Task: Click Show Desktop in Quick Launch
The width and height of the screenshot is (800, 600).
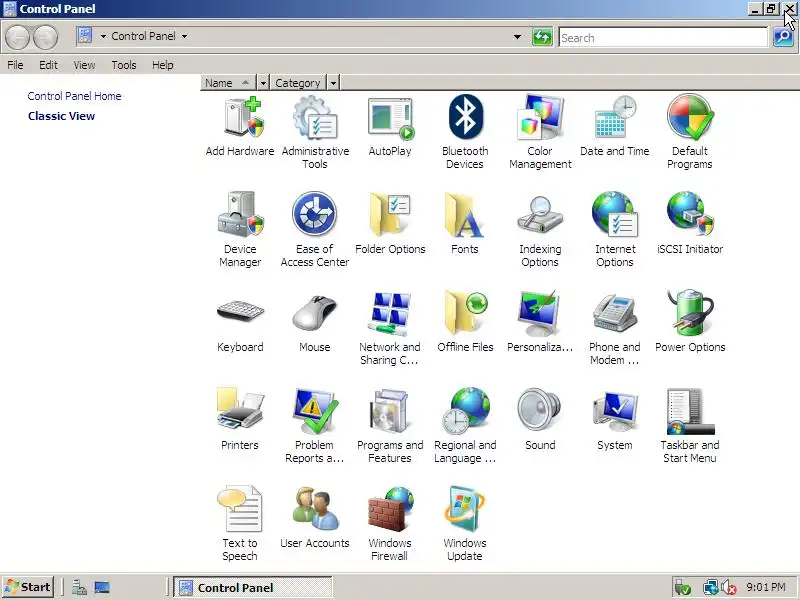Action: click(102, 588)
